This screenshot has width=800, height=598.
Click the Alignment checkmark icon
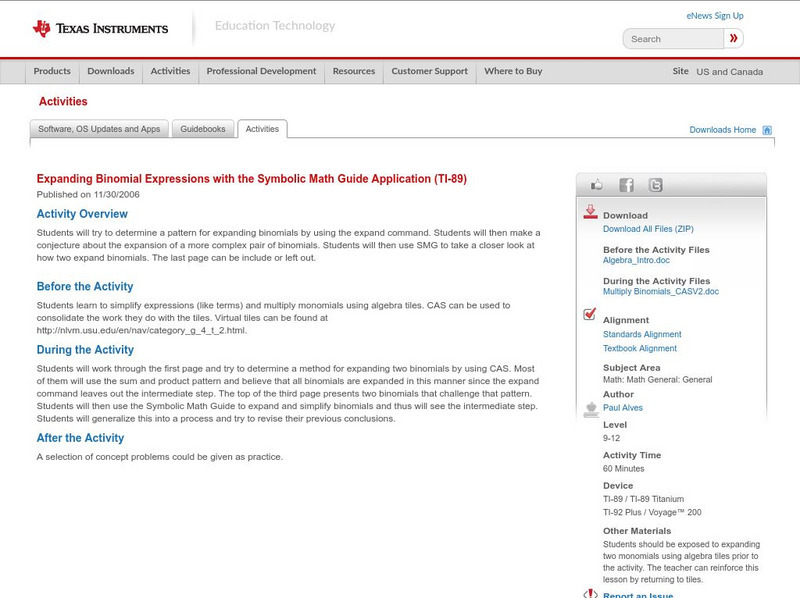click(x=589, y=314)
